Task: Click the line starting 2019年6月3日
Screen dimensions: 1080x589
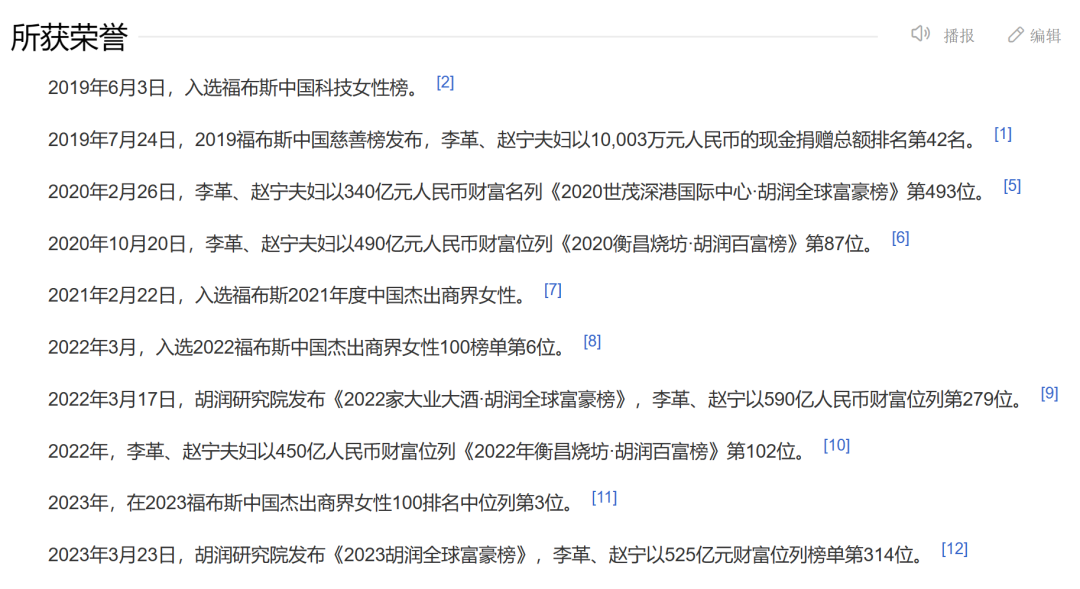Action: [233, 88]
